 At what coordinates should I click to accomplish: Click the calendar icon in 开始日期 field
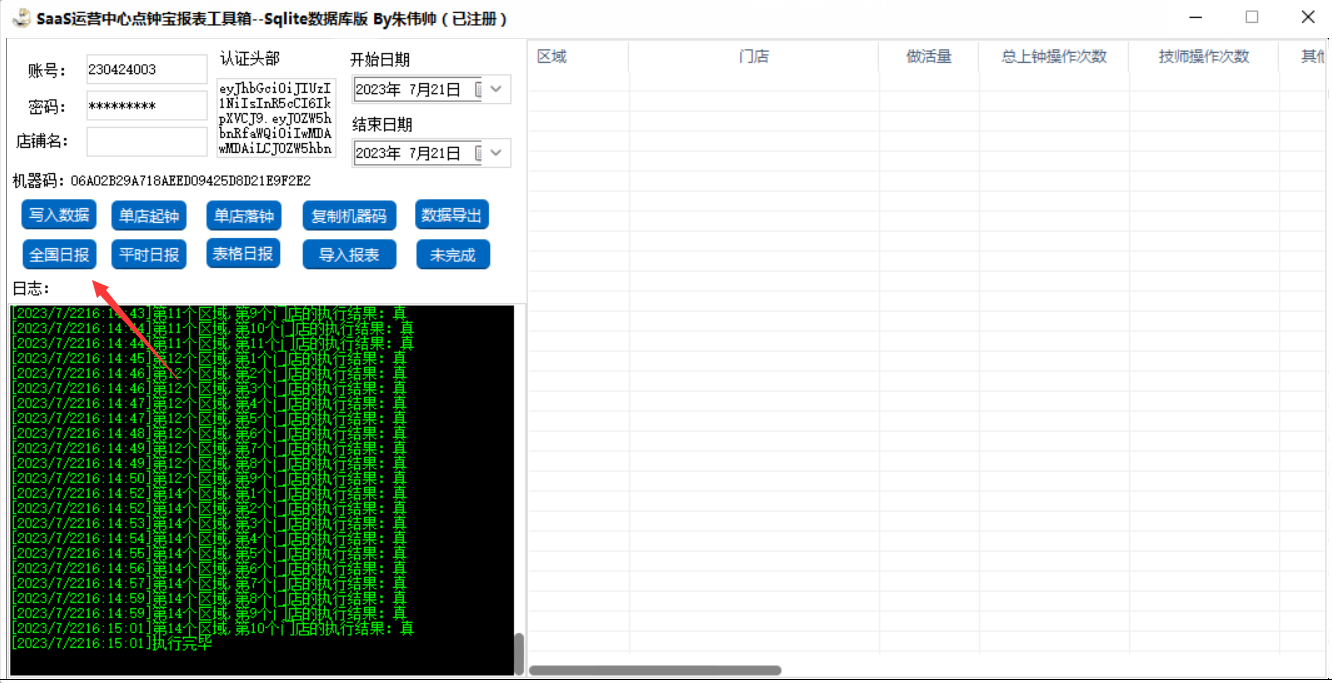pyautogui.click(x=478, y=90)
